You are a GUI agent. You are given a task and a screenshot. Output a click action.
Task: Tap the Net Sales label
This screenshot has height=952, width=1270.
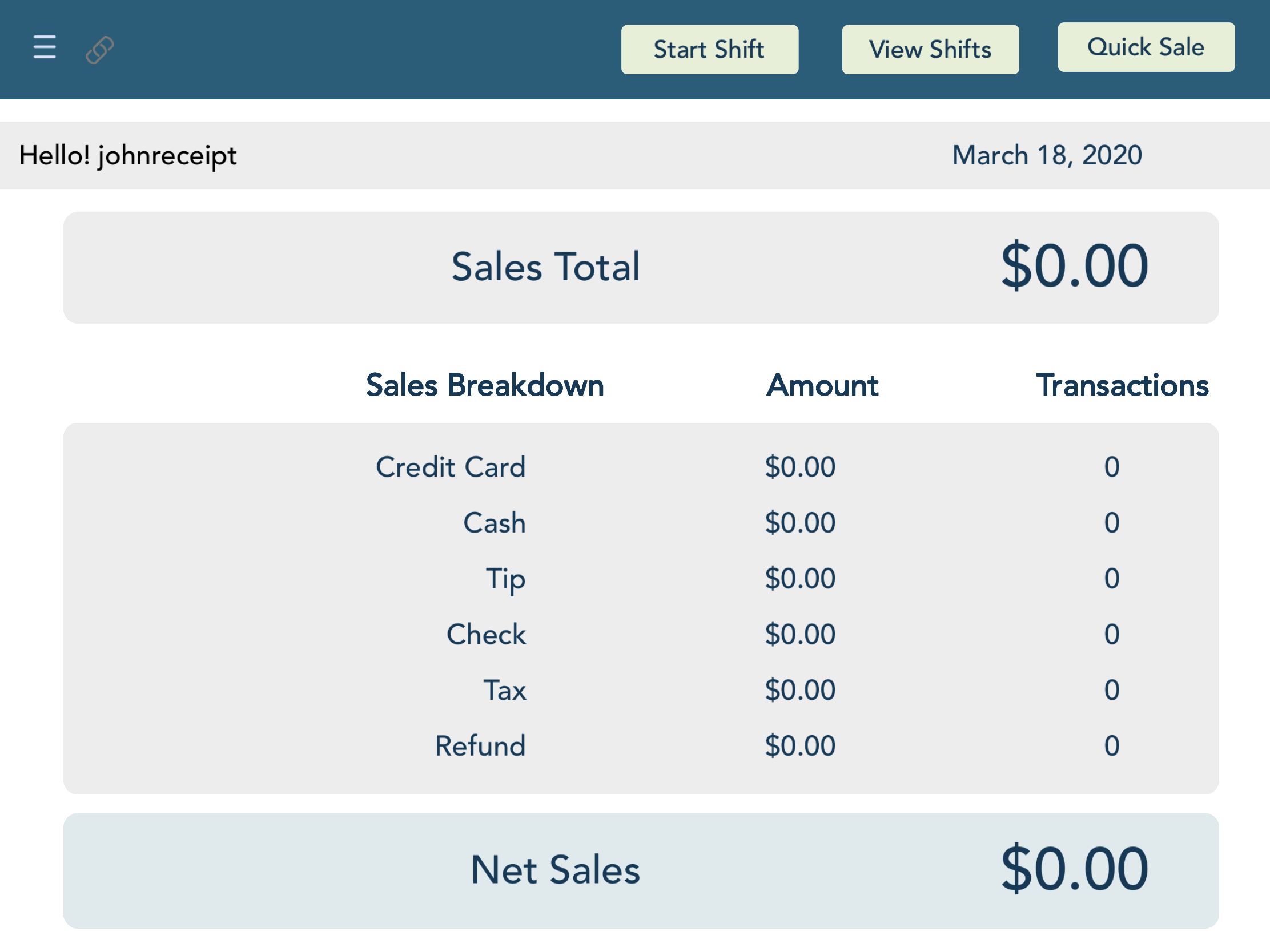(555, 870)
